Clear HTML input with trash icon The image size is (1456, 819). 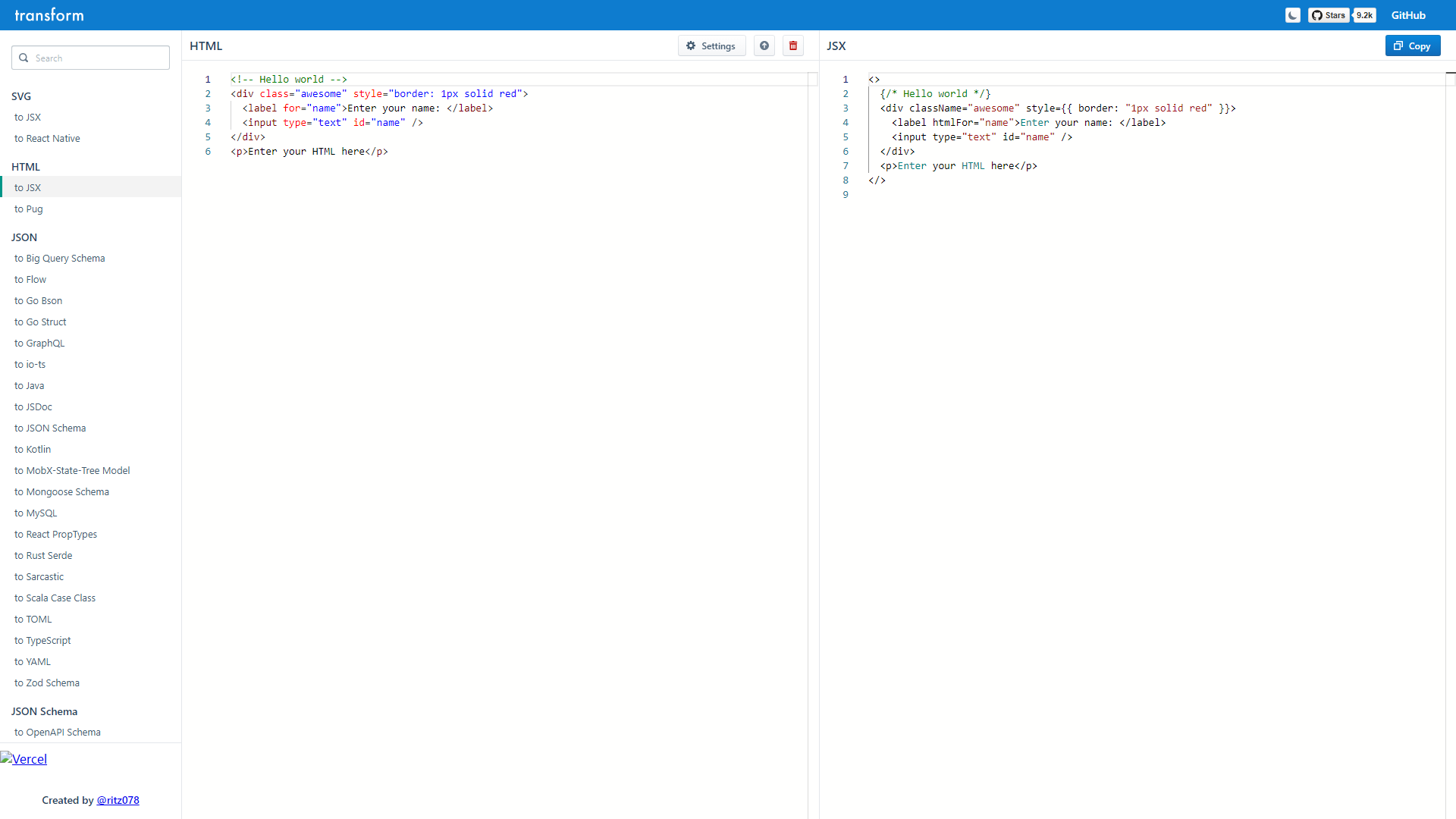pyautogui.click(x=793, y=45)
